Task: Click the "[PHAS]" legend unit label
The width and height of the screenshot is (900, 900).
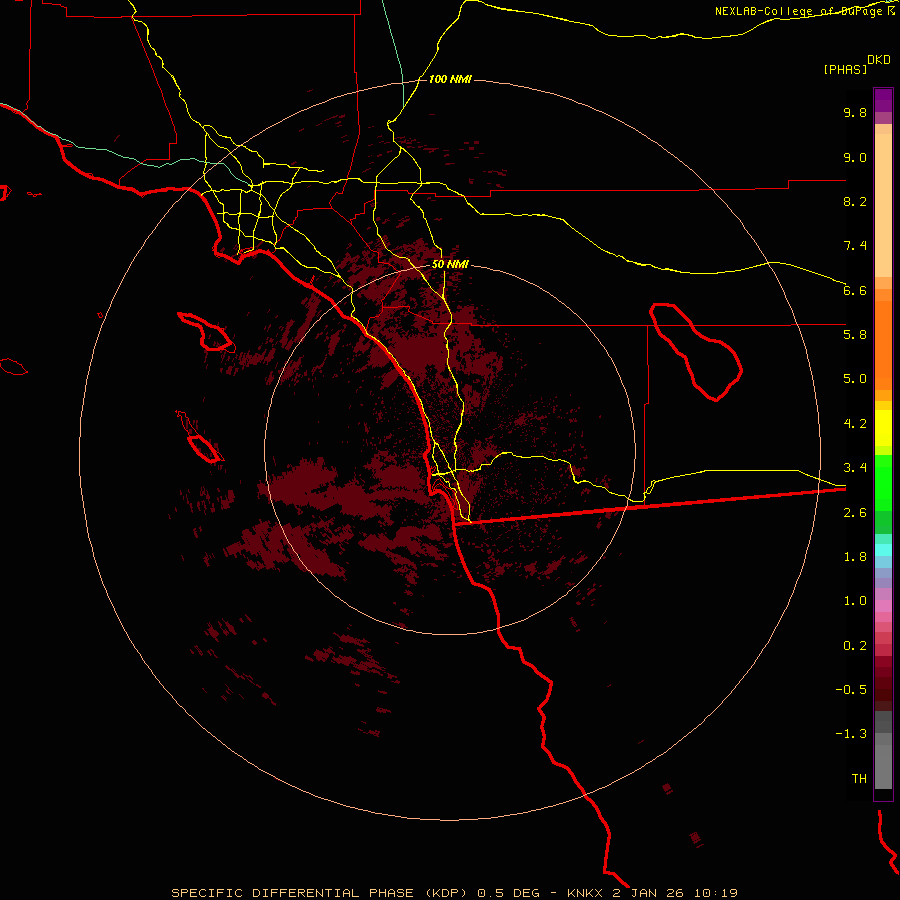Action: tap(845, 70)
